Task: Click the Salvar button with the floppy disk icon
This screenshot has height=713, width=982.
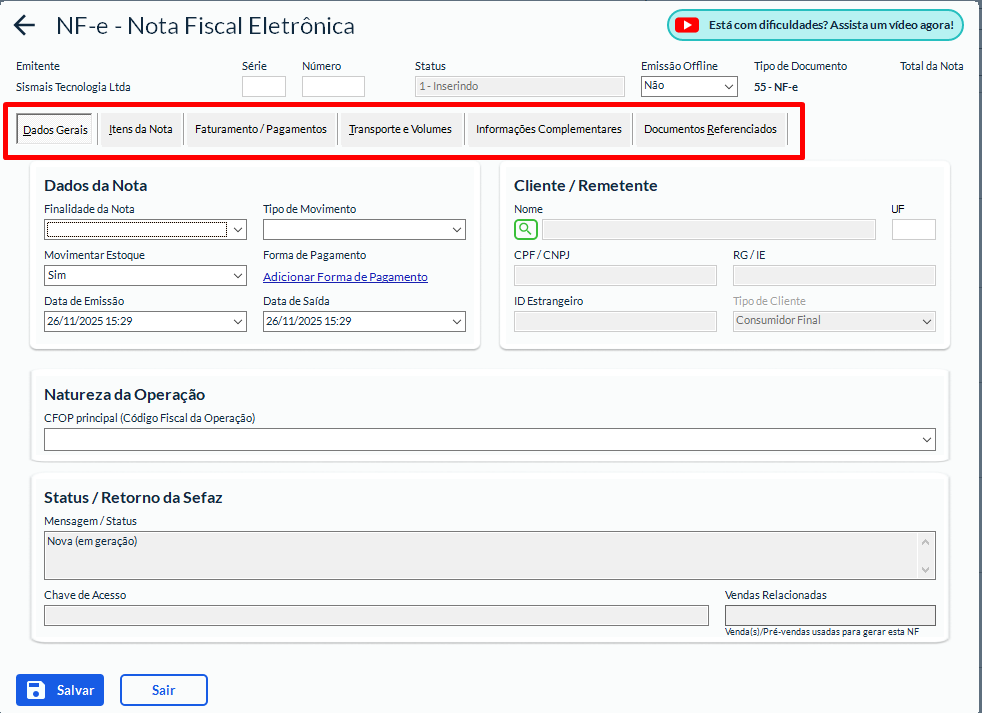Action: click(60, 690)
